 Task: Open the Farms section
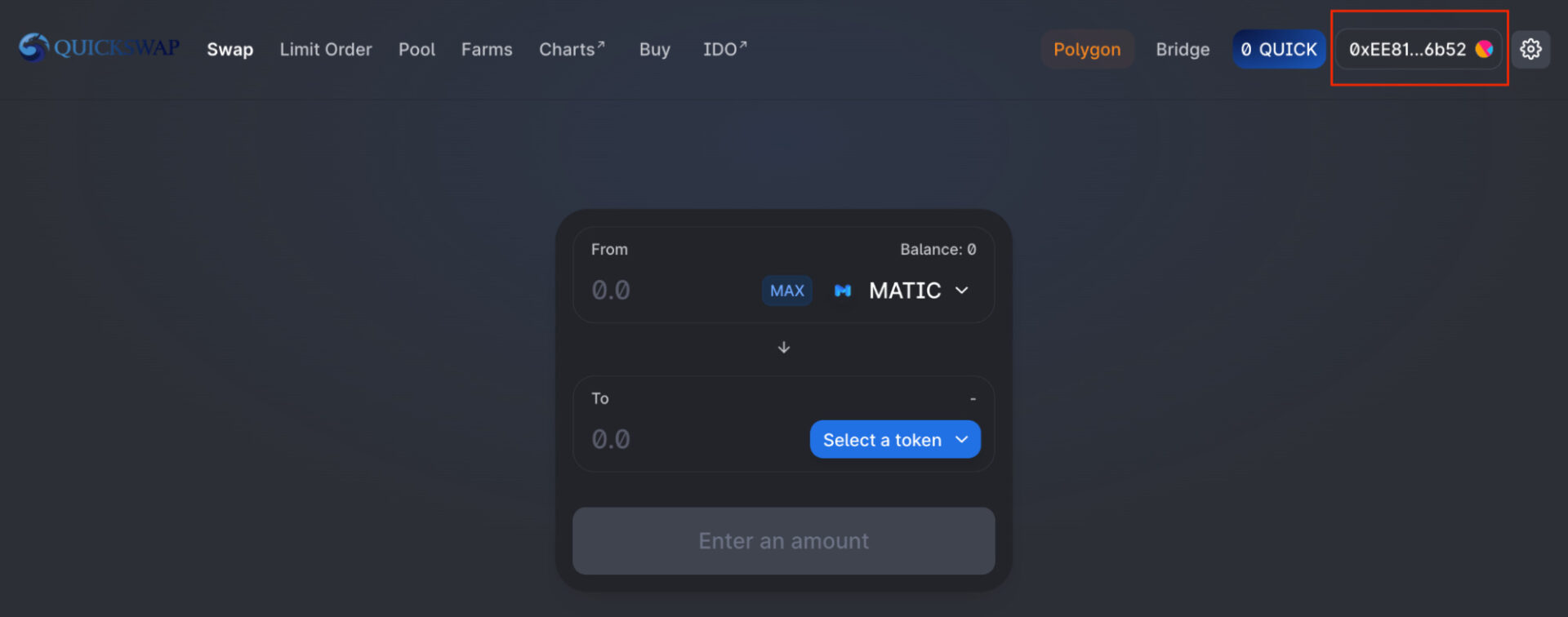coord(487,49)
